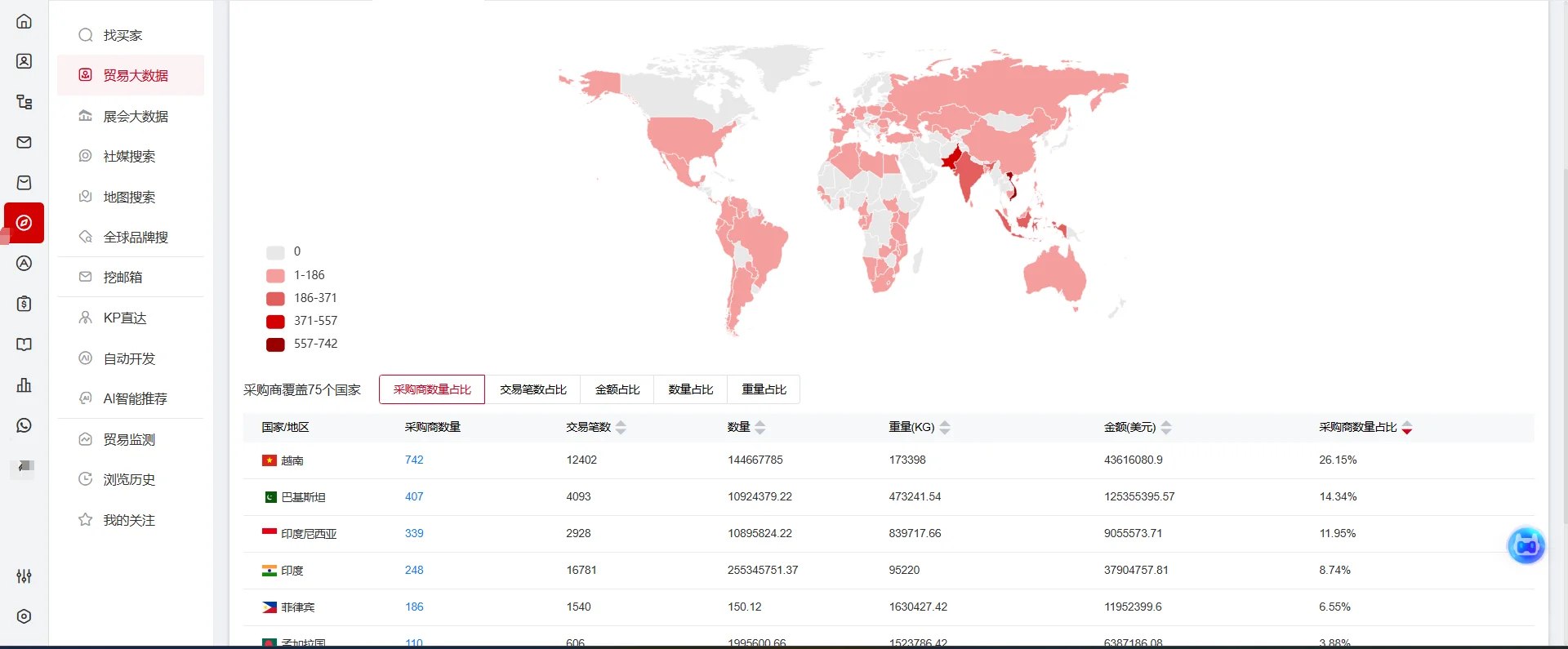Open the home icon in the left rail
Screen dimensions: 1568x649
24,21
